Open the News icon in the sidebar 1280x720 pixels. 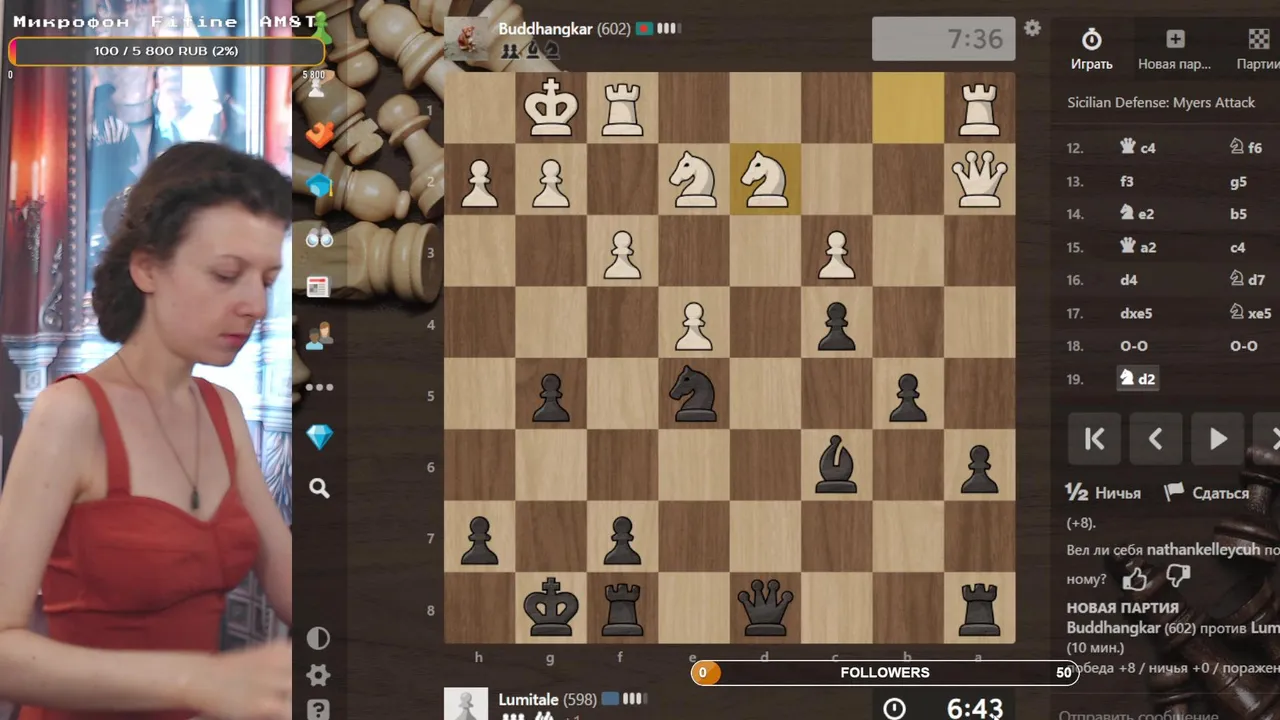(319, 287)
